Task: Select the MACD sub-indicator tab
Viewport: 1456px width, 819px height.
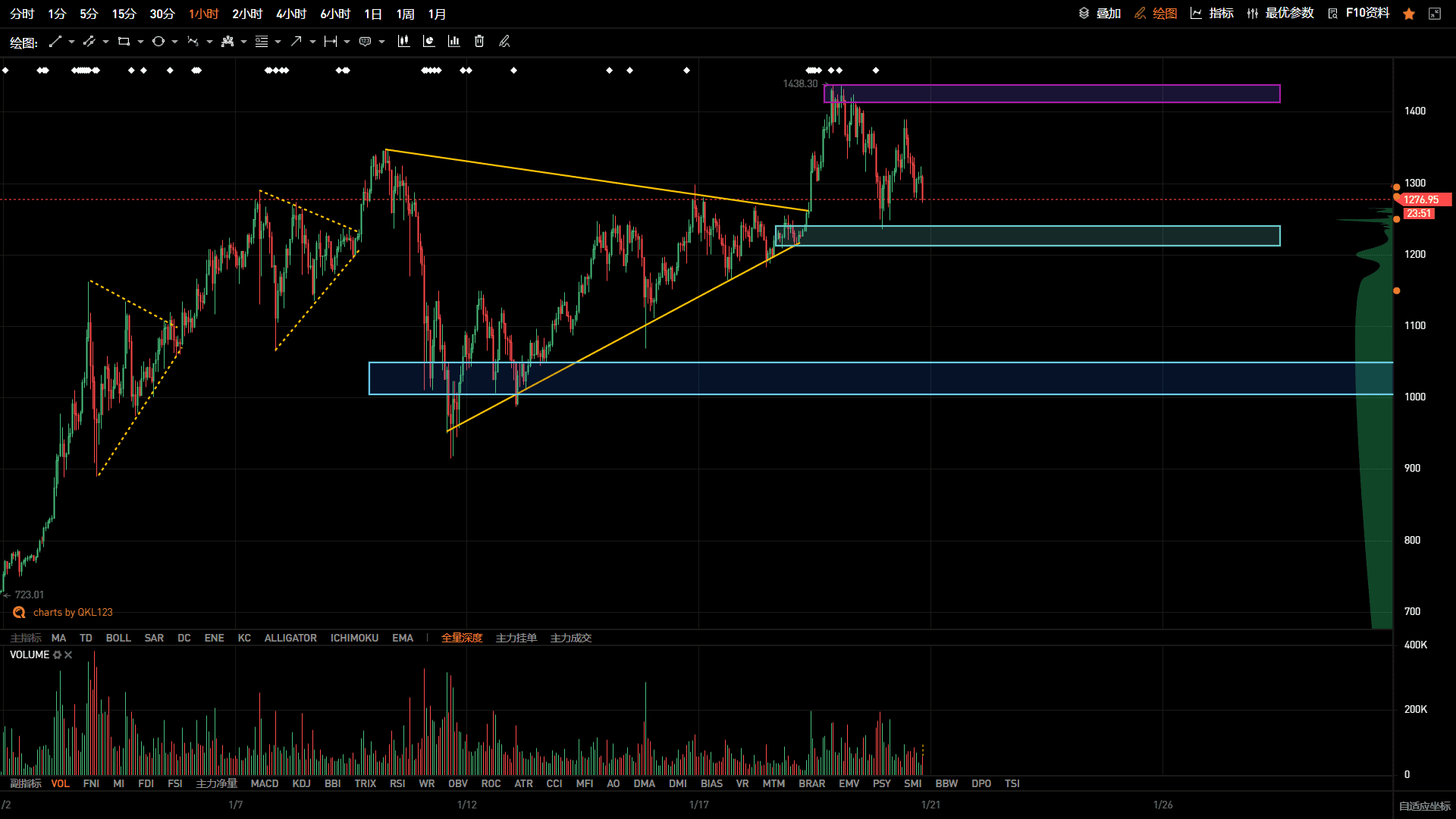Action: 265,783
